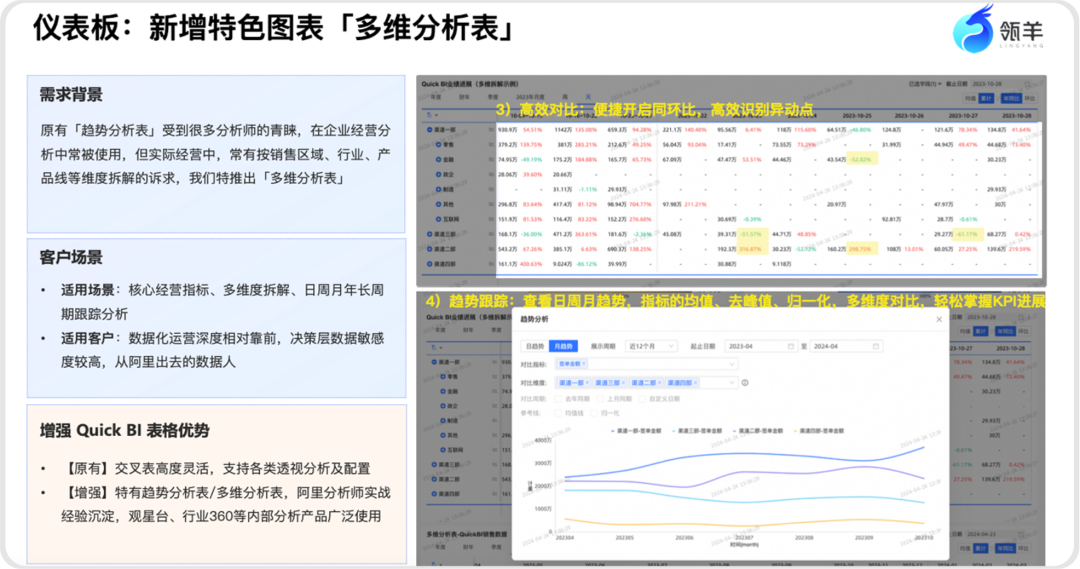1080x569 pixels.
Task: Switch to 2023年月度 tab in 高效对比 table
Action: (530, 98)
